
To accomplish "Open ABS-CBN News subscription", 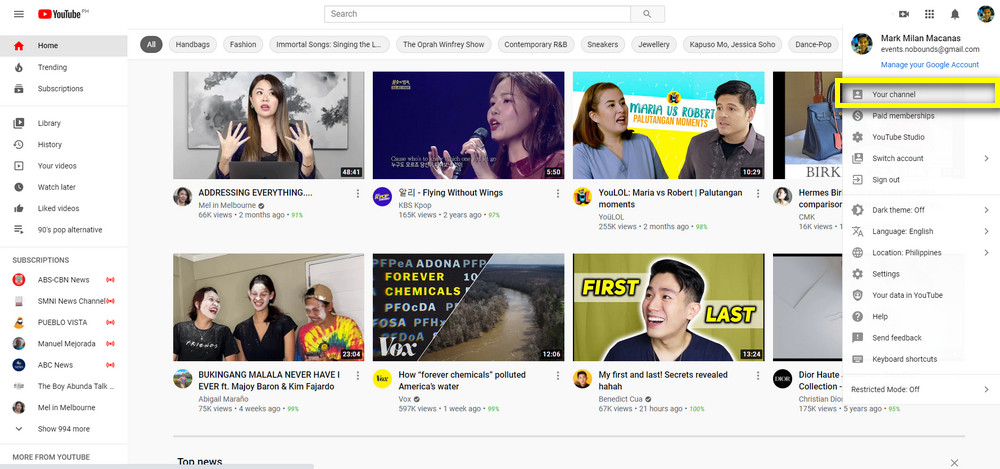I will click(x=64, y=279).
